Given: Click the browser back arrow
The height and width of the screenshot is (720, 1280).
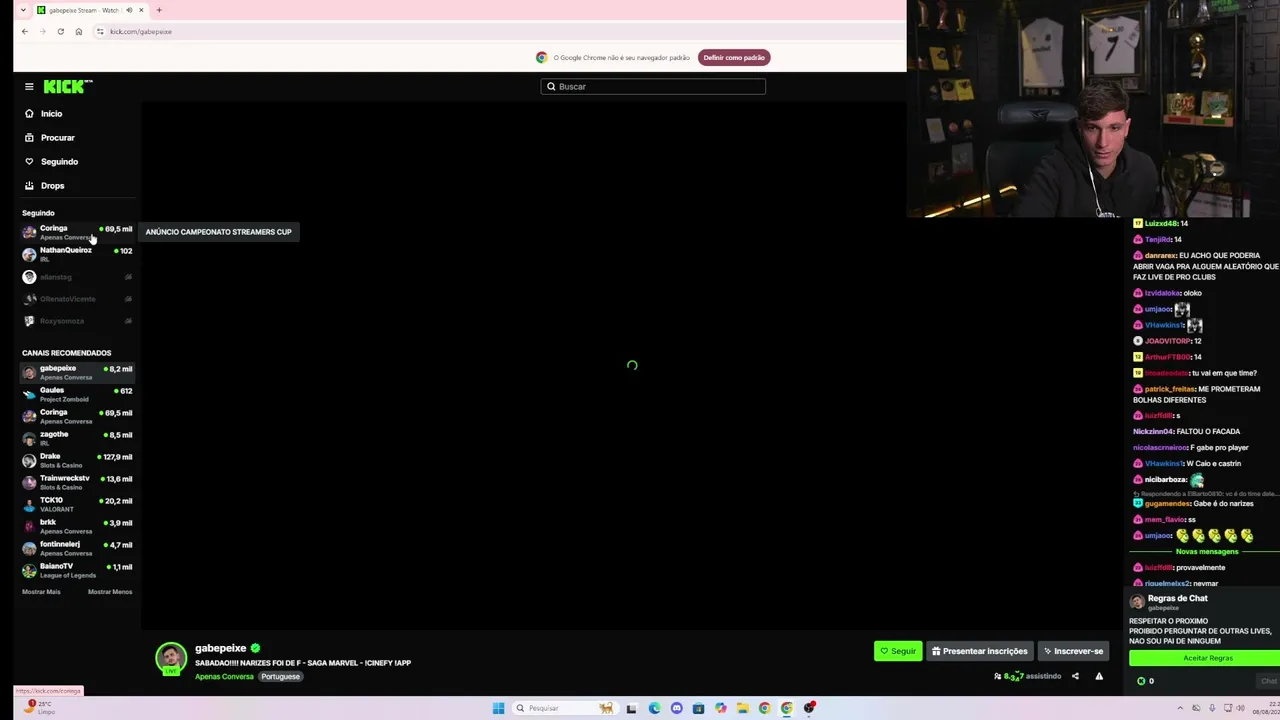Looking at the screenshot, I should pyautogui.click(x=25, y=32).
